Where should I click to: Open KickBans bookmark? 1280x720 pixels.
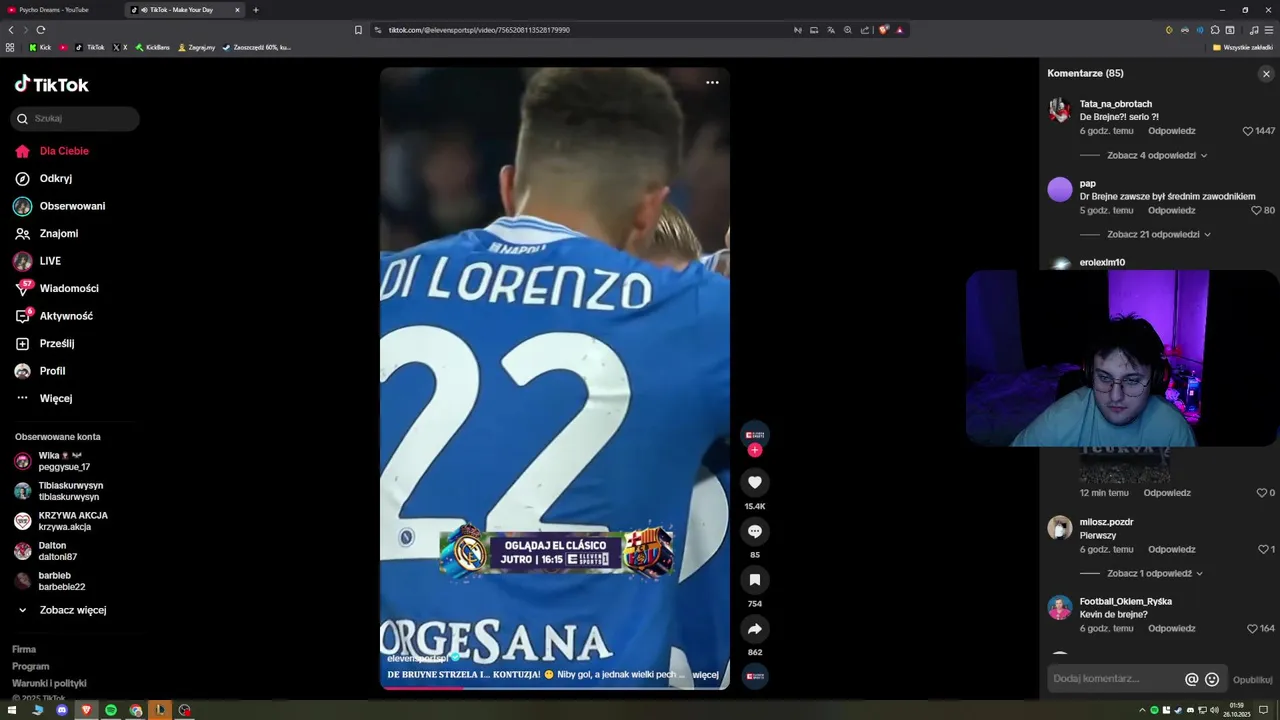[152, 47]
